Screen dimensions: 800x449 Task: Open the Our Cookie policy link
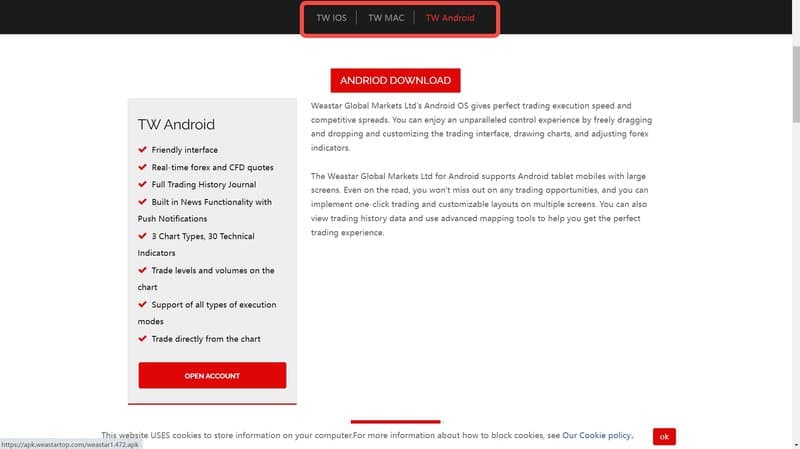click(x=596, y=435)
